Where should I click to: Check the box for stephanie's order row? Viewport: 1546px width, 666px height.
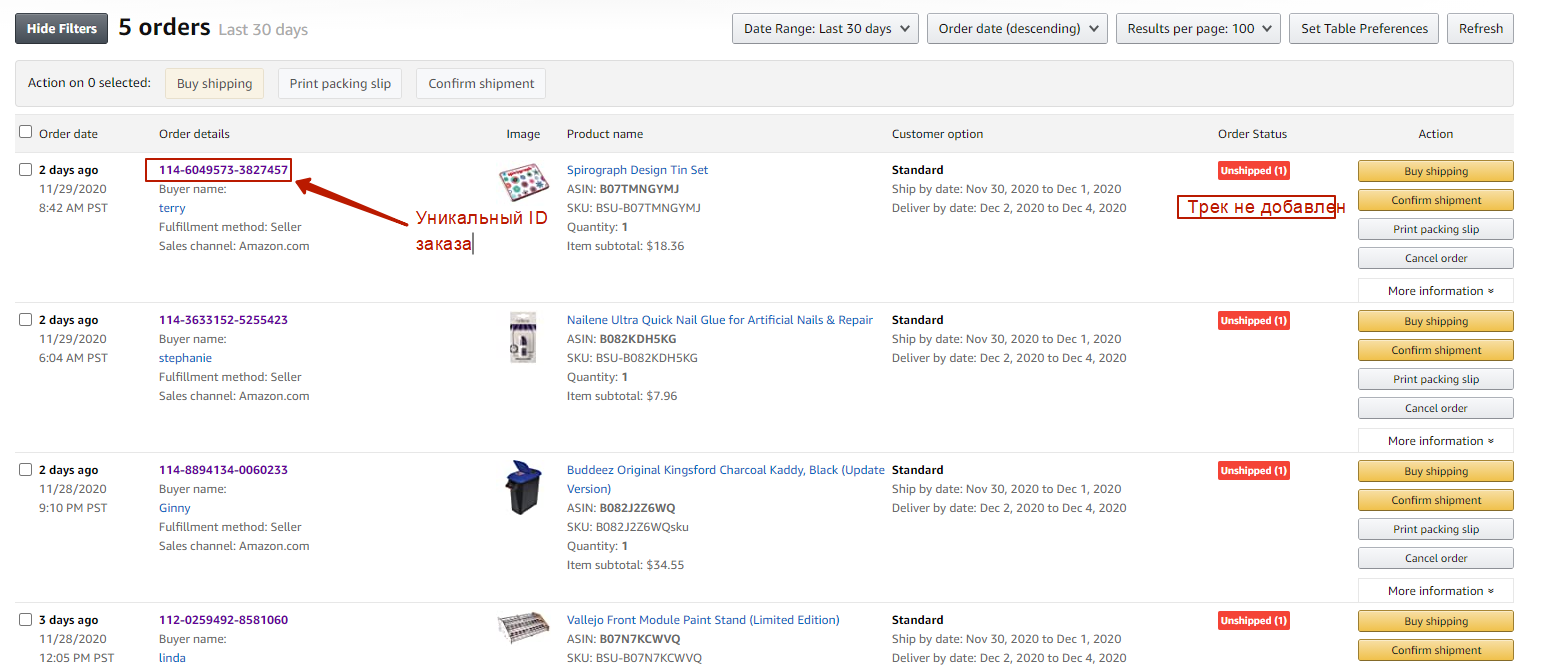(x=26, y=320)
